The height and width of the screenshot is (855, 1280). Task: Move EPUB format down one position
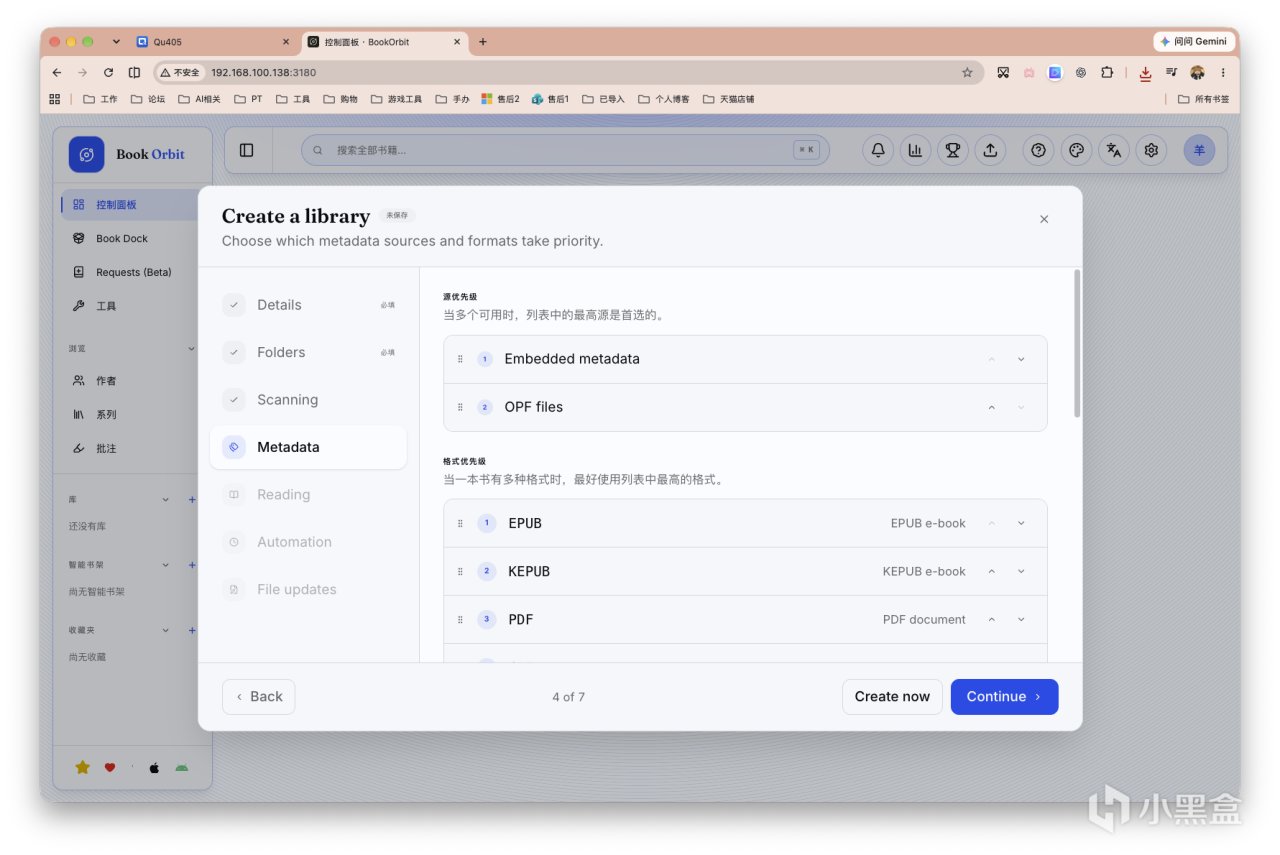pos(1021,523)
